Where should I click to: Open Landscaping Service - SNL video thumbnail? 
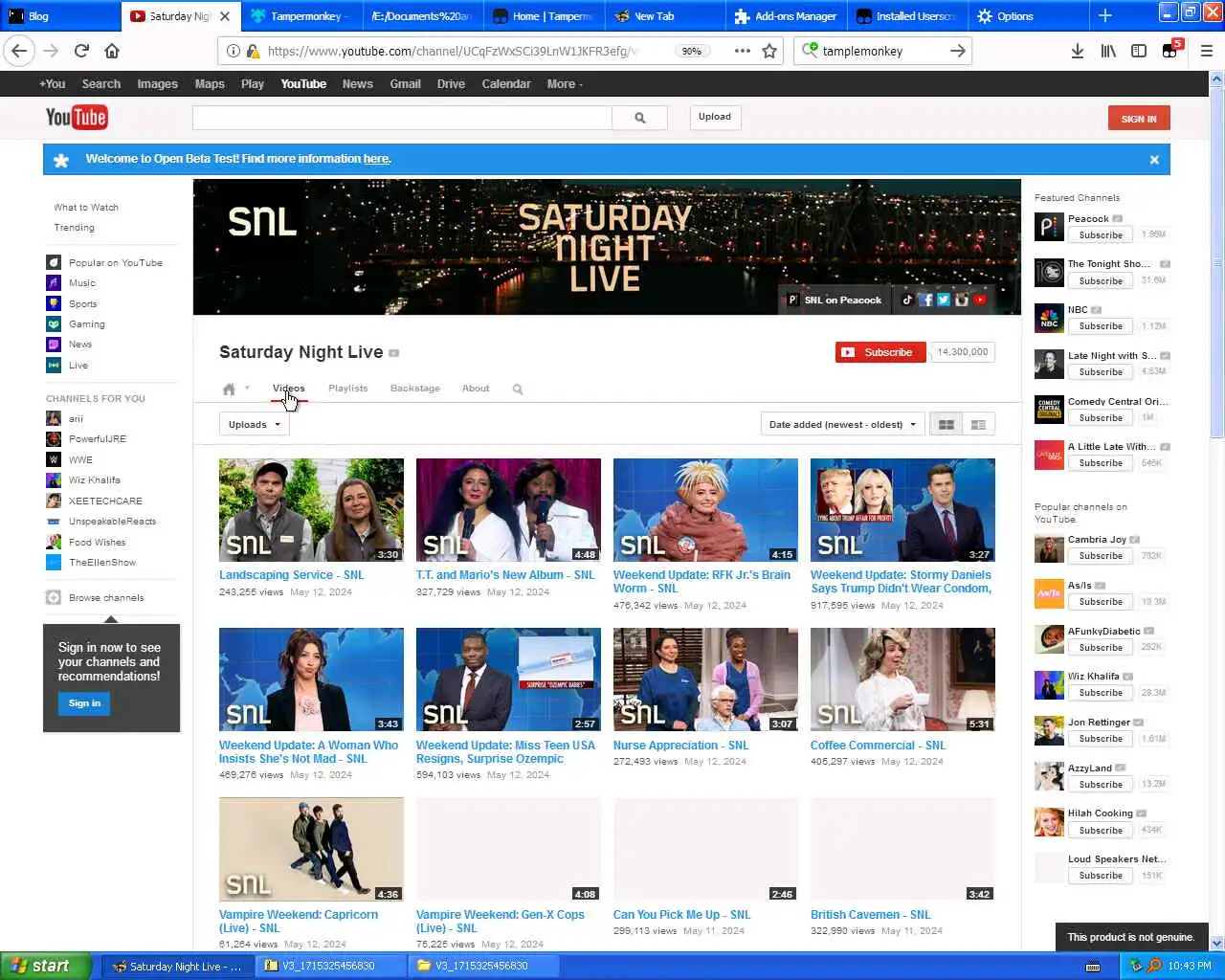point(311,509)
